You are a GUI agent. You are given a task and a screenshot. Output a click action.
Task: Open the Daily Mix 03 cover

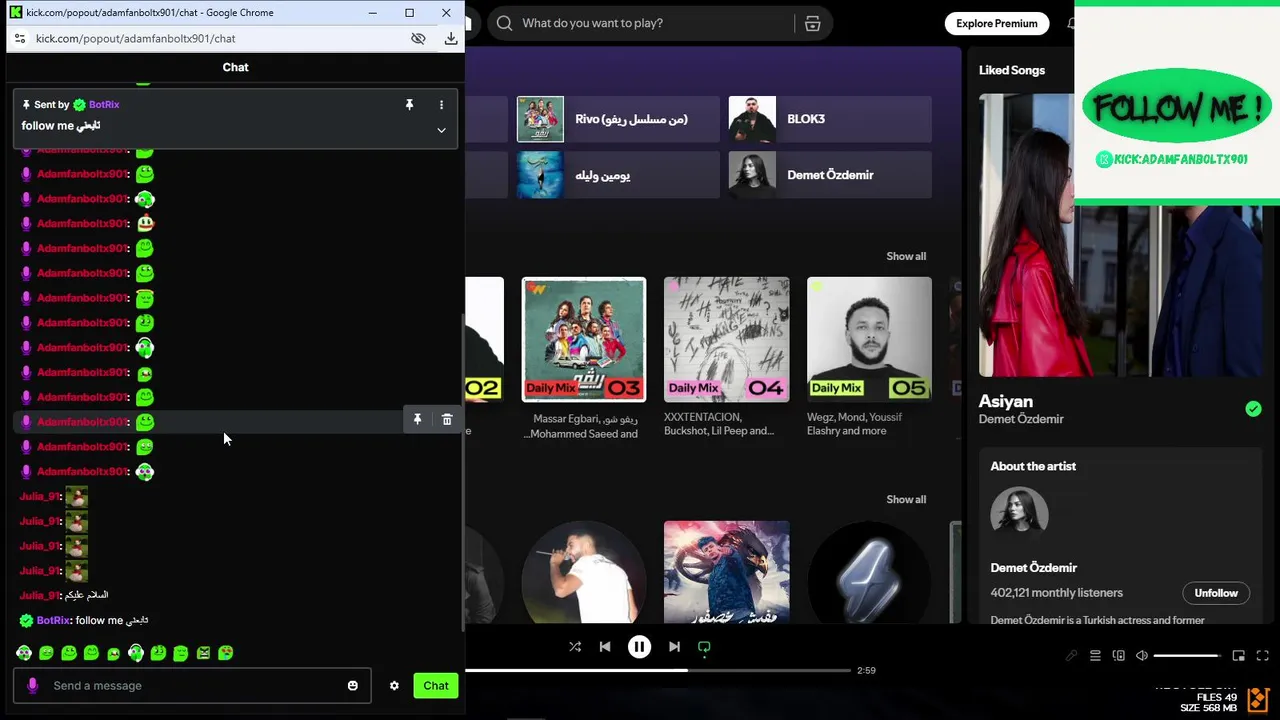584,339
